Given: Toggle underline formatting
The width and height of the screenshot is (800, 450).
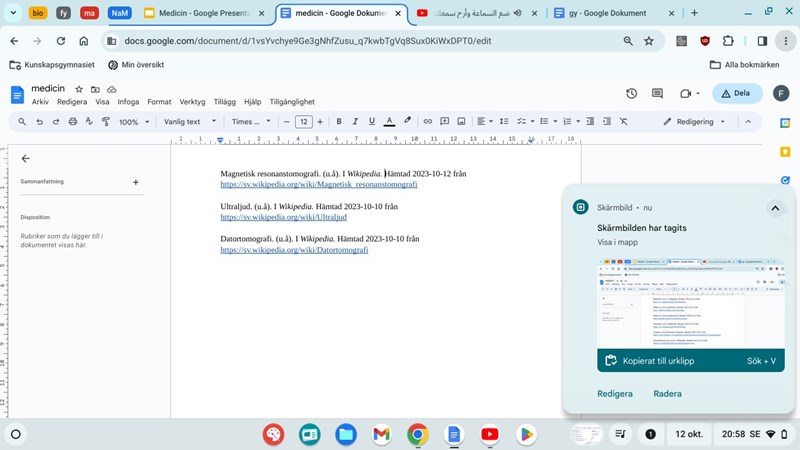Looking at the screenshot, I should point(372,121).
